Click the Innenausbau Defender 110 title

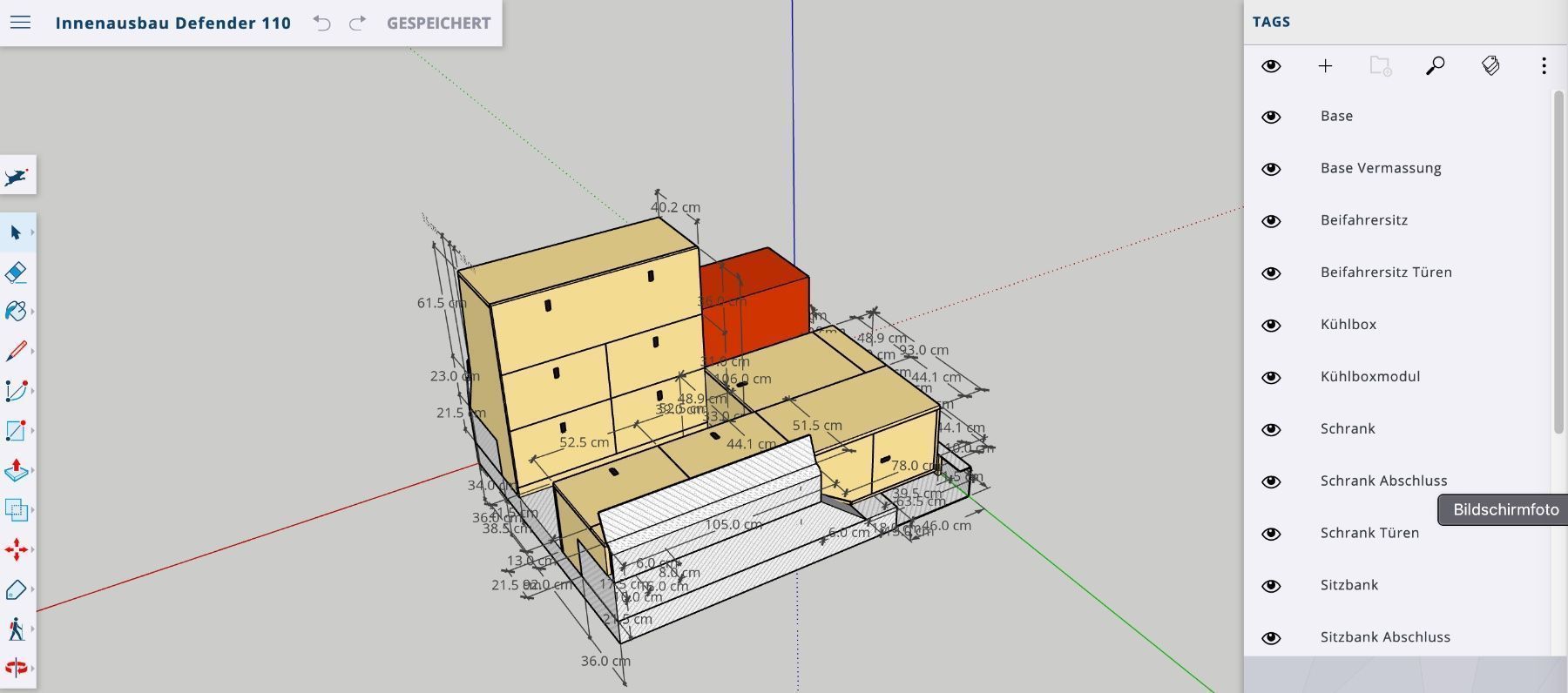(x=172, y=24)
